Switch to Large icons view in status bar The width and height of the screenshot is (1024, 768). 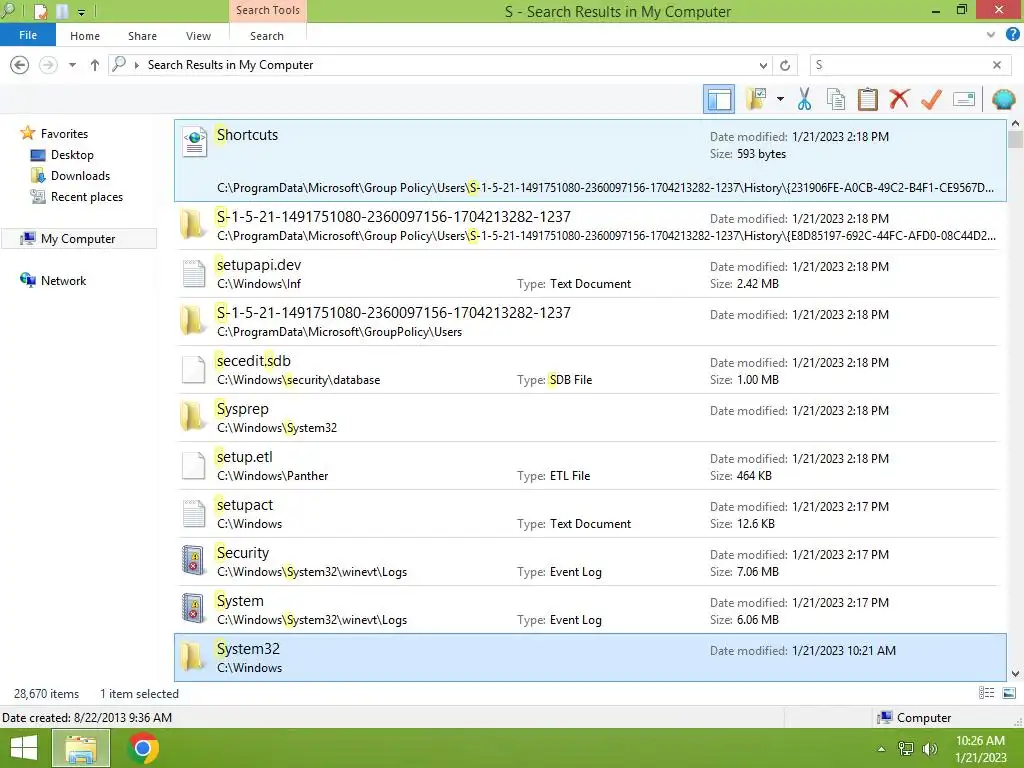click(x=1009, y=693)
